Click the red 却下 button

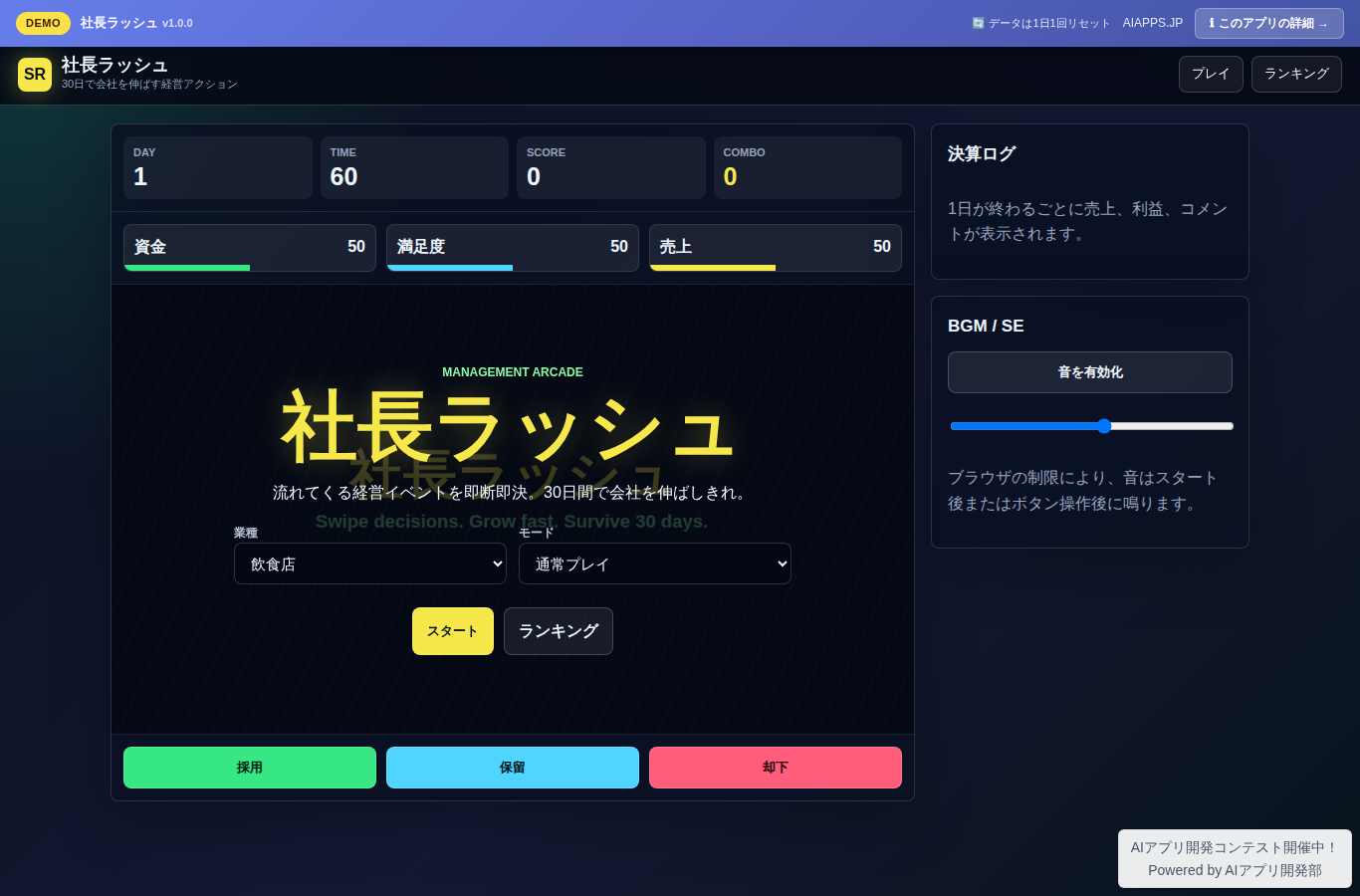click(x=776, y=768)
